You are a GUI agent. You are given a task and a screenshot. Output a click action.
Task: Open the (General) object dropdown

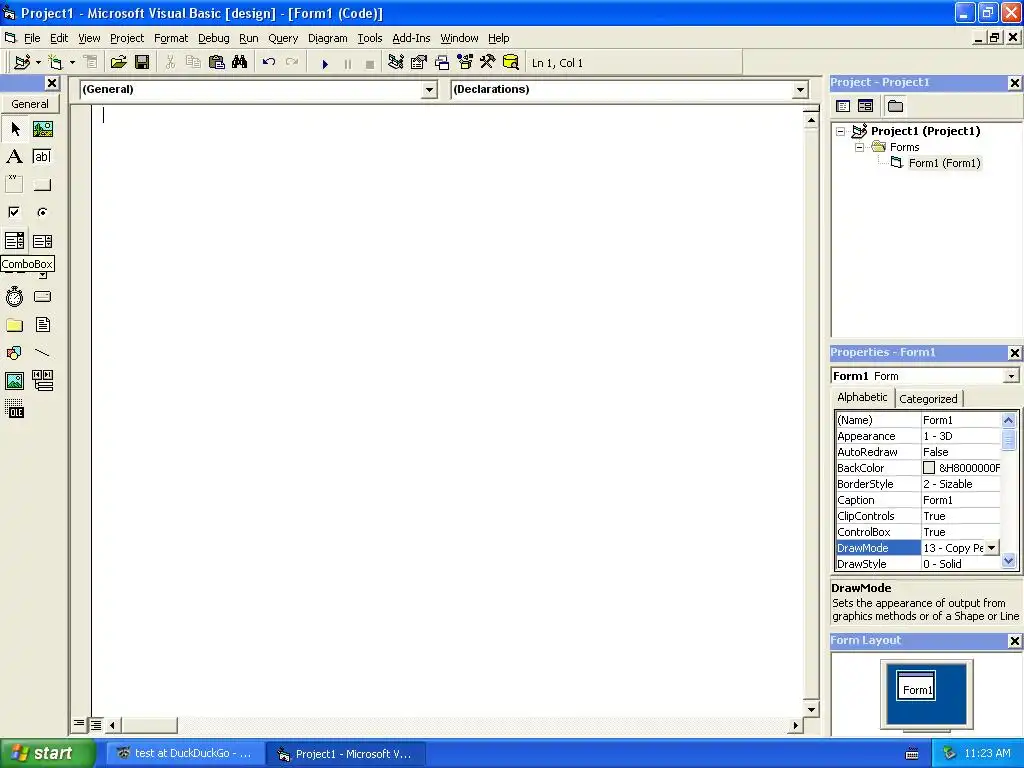point(429,89)
